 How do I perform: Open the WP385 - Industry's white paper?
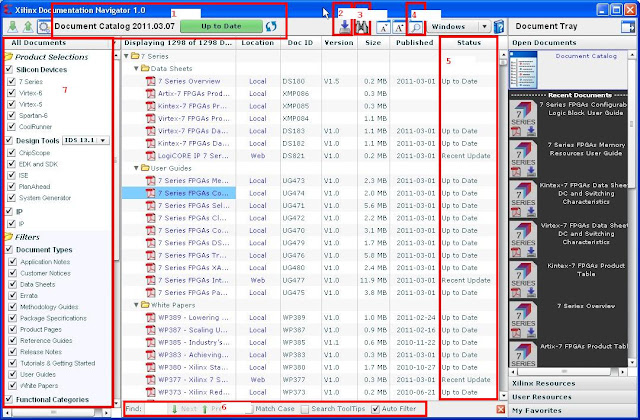[x=193, y=342]
